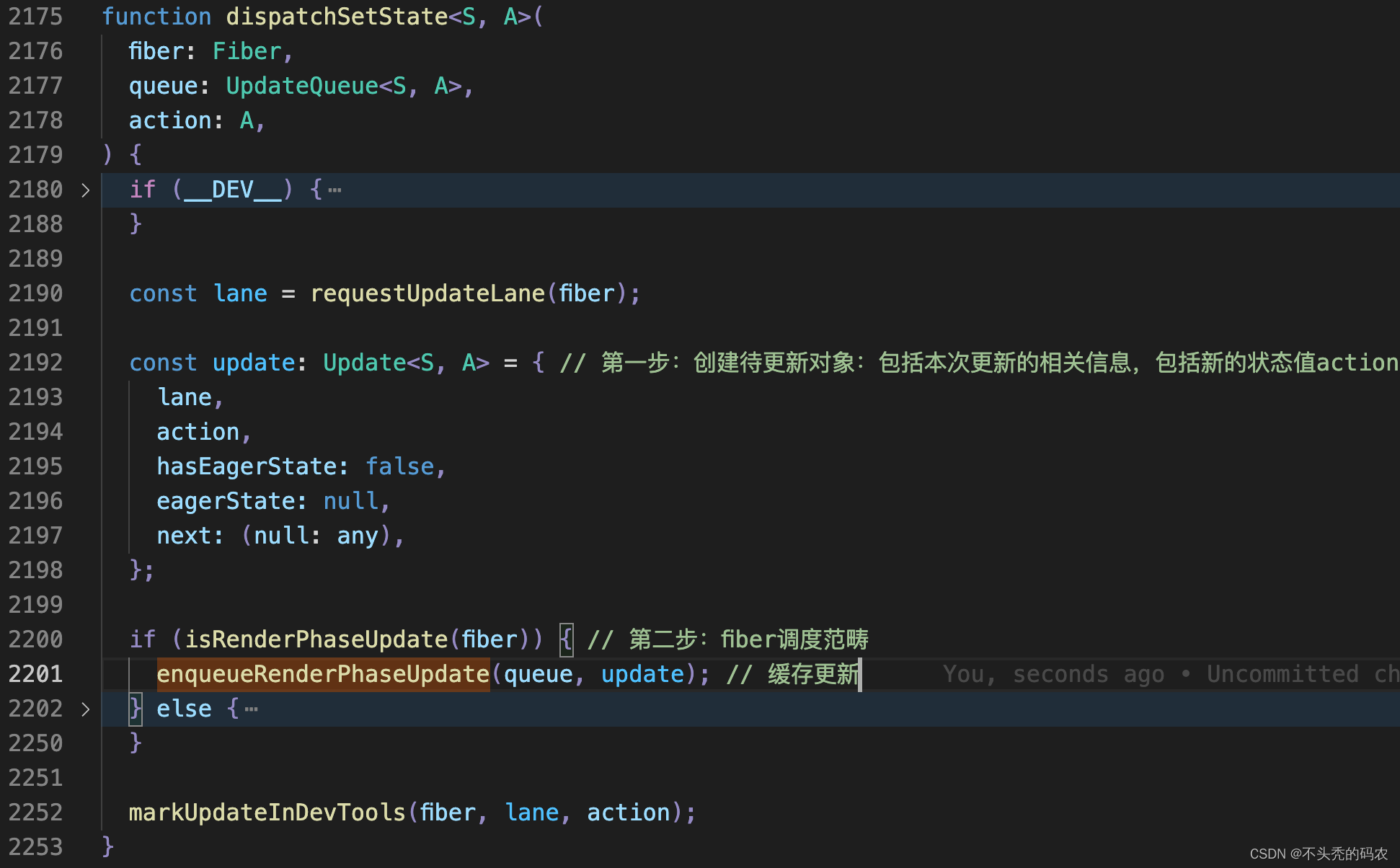Click the 'You, seconds ago' blame annotation
Screen dimensions: 1400x868
(1055, 673)
